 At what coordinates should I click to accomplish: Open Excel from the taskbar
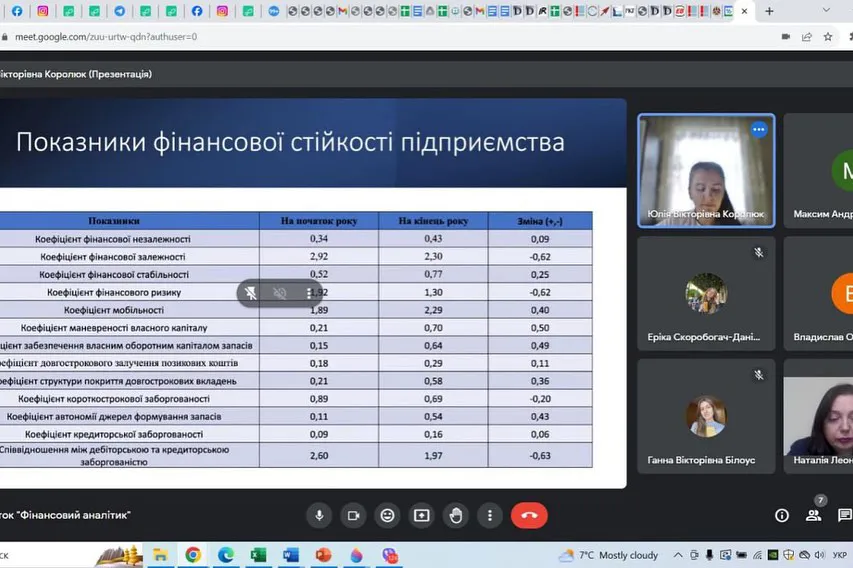[258, 554]
